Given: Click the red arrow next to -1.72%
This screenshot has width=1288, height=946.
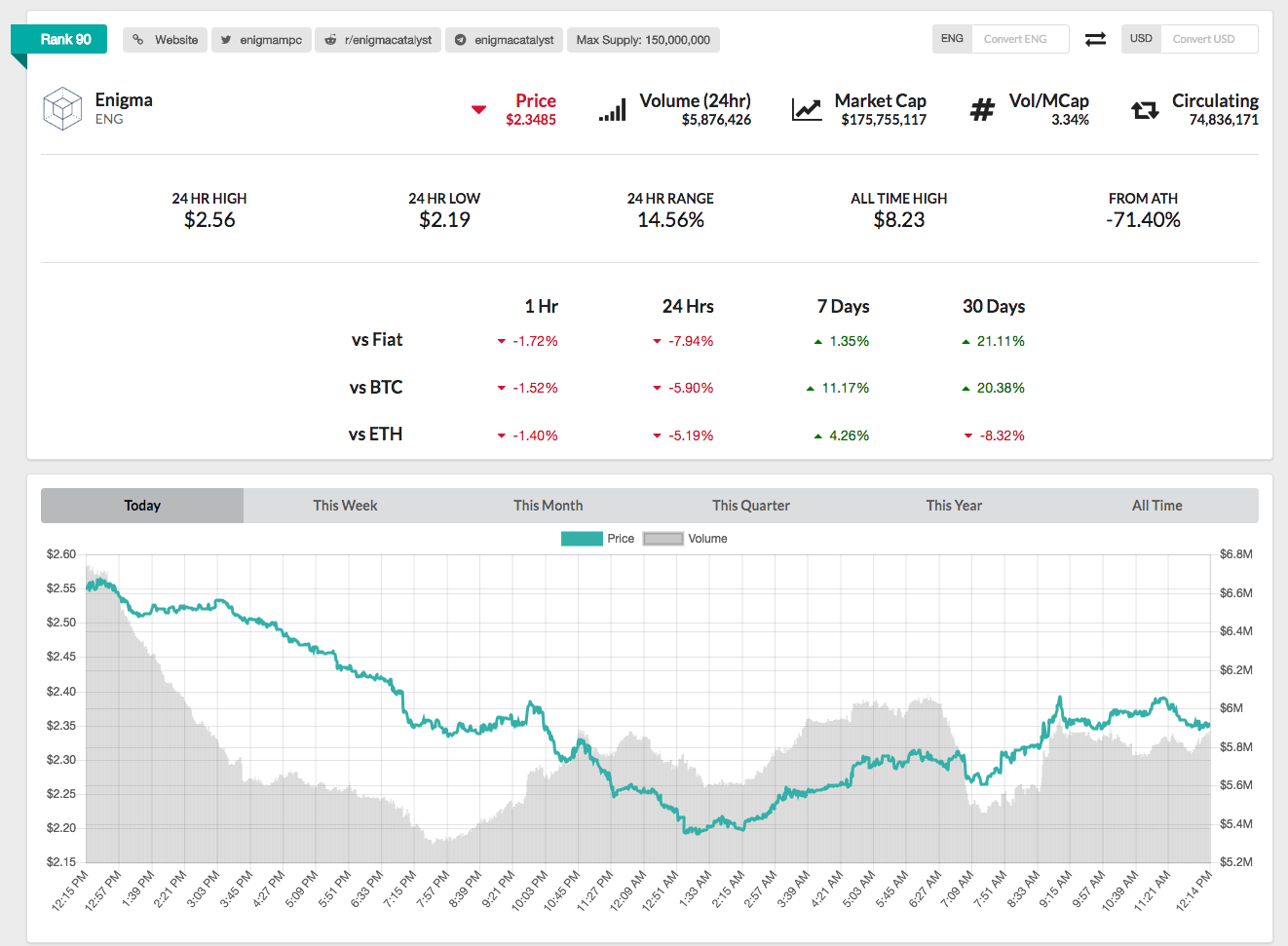Looking at the screenshot, I should coord(502,342).
